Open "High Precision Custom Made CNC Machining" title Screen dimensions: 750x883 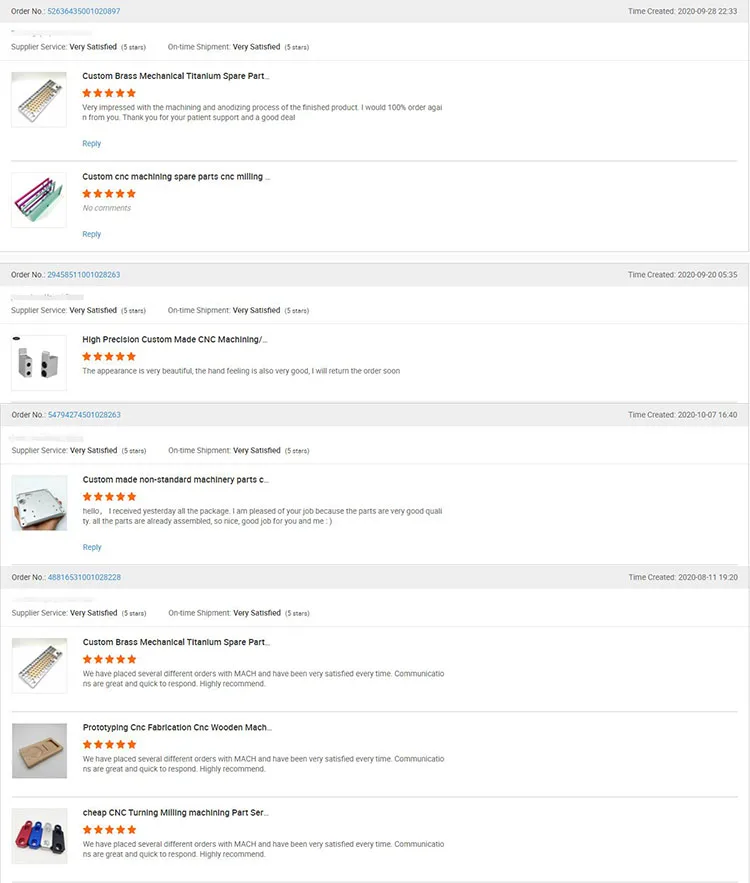(x=174, y=339)
